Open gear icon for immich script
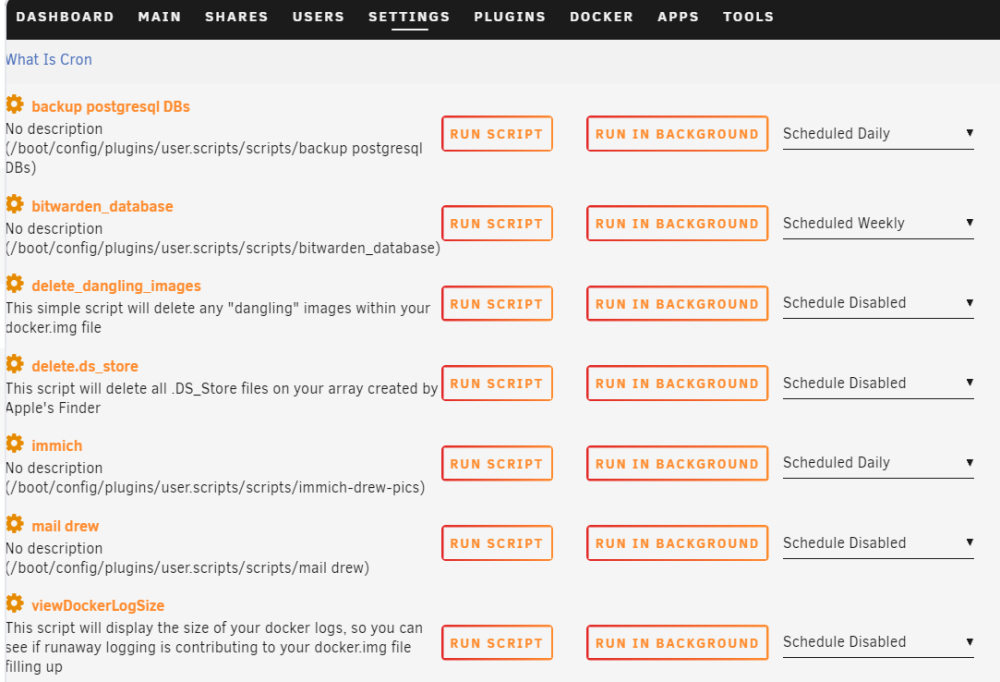This screenshot has width=1000, height=682. click(15, 443)
